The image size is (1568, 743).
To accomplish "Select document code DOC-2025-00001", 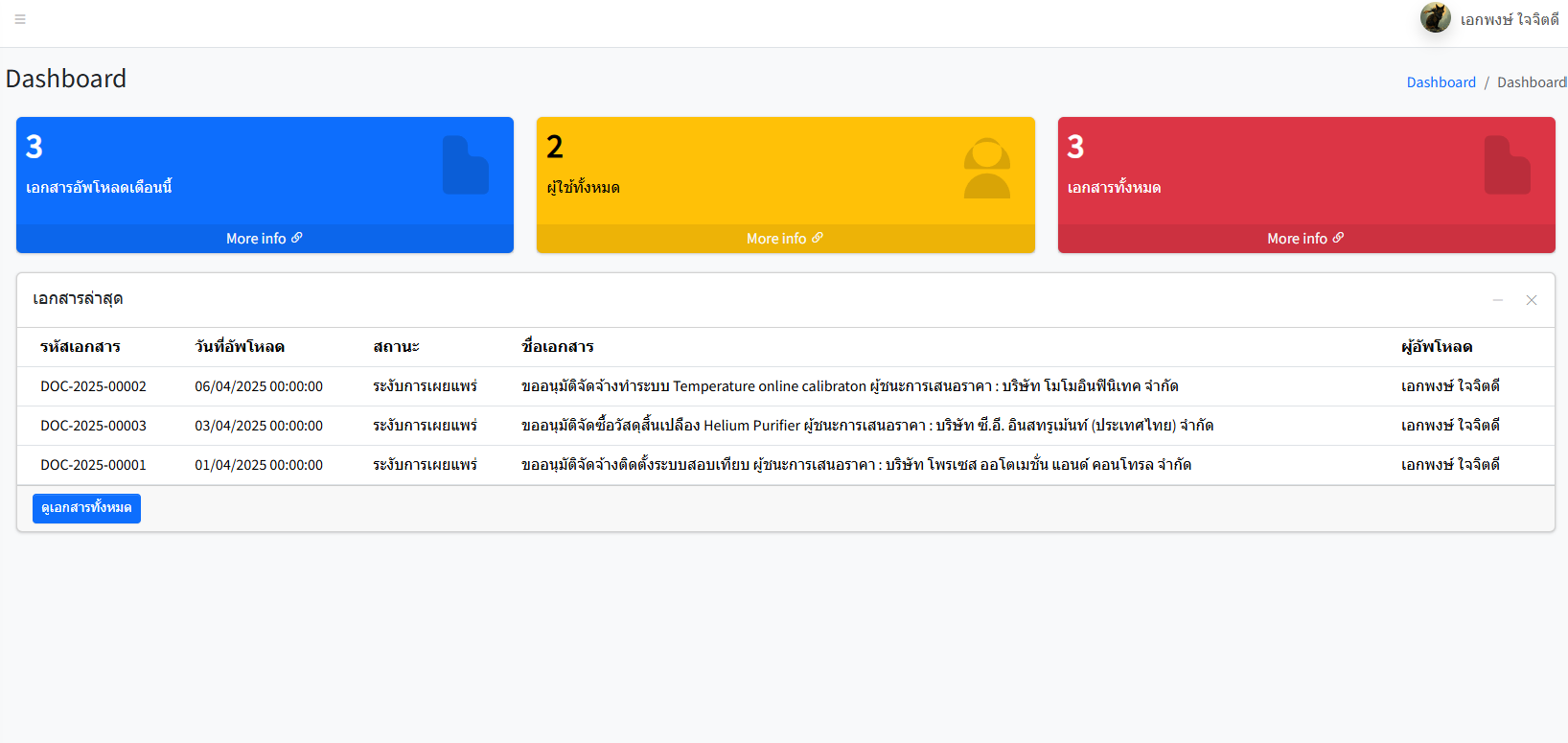I will click(93, 465).
